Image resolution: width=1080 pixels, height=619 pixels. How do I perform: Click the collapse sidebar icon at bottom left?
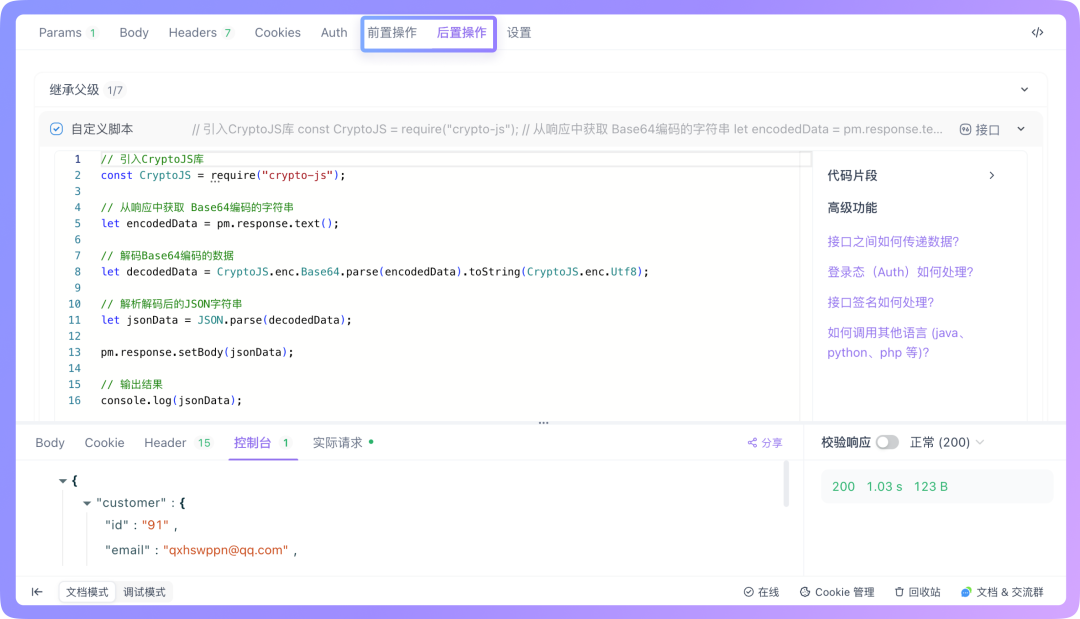click(x=37, y=592)
